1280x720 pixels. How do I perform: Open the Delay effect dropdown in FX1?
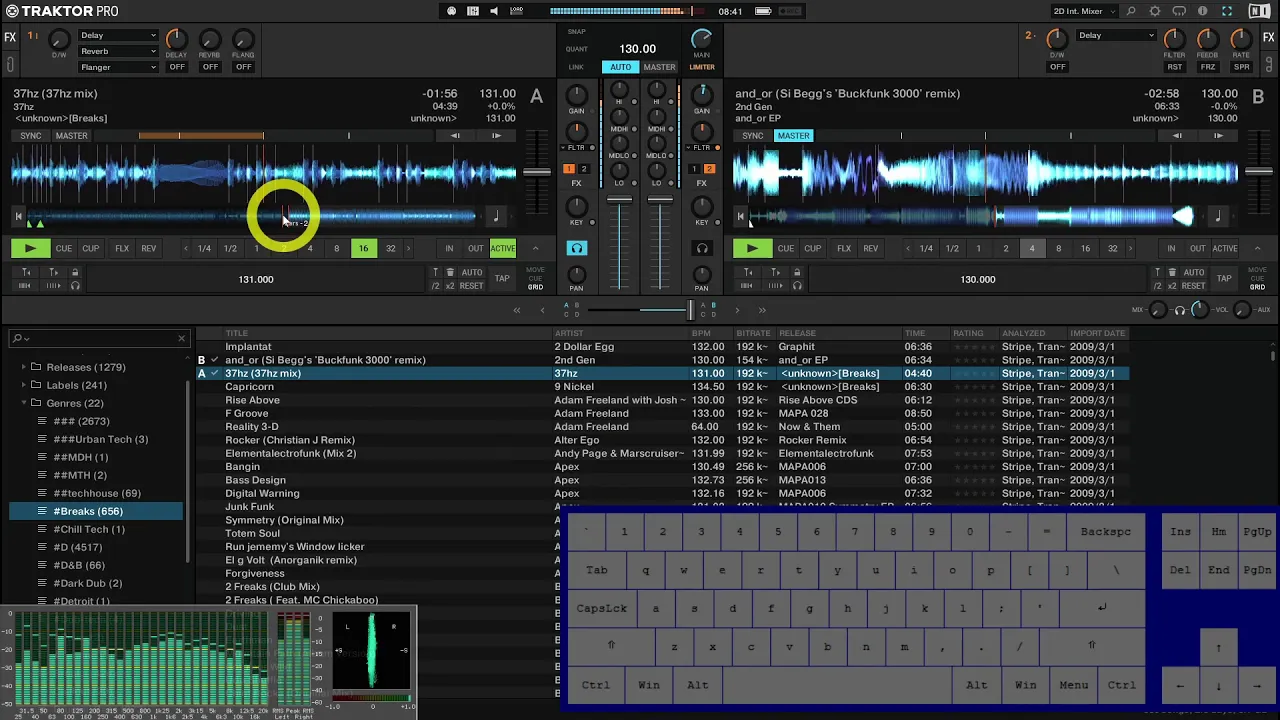tap(118, 36)
